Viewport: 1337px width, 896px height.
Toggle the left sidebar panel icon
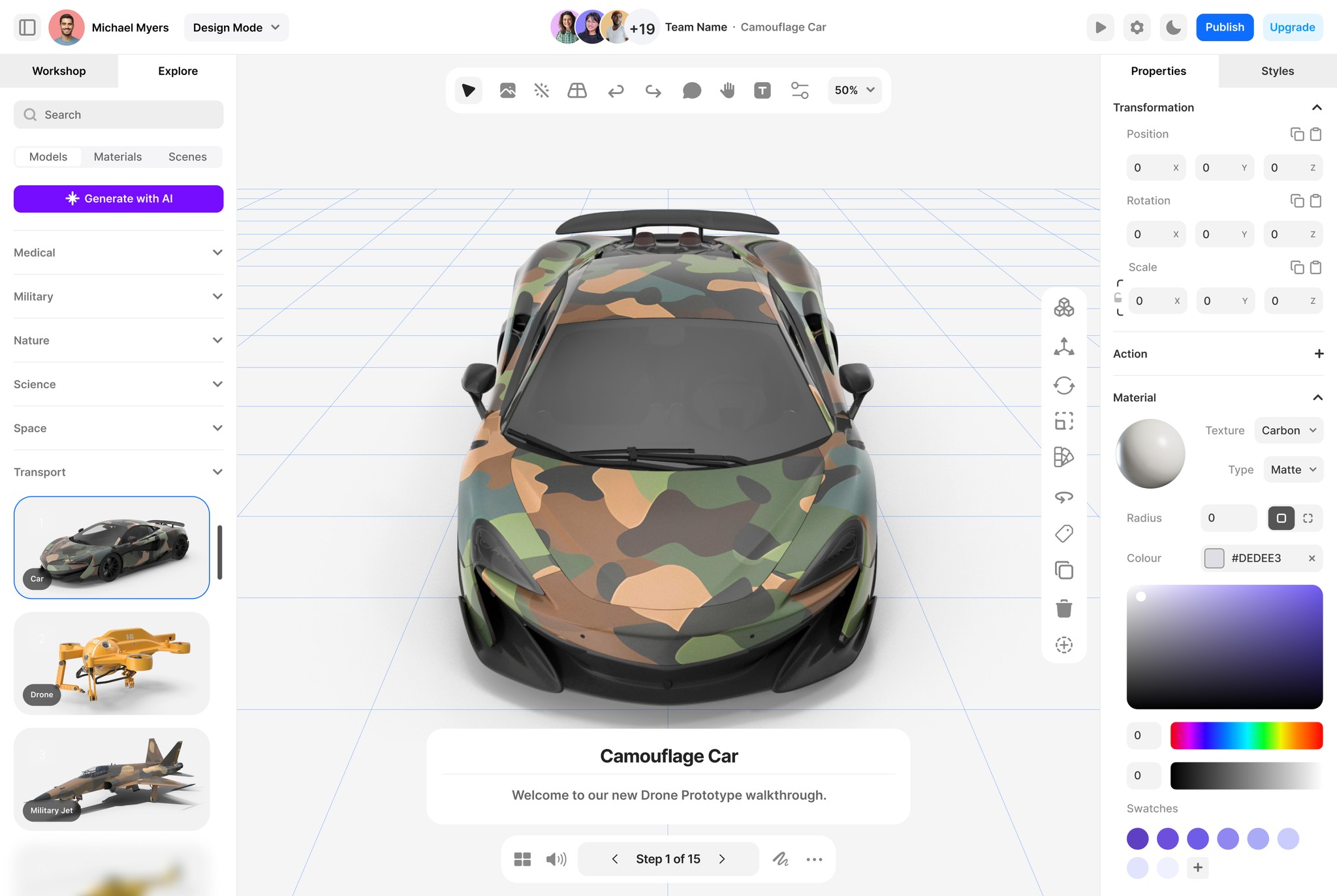(27, 27)
